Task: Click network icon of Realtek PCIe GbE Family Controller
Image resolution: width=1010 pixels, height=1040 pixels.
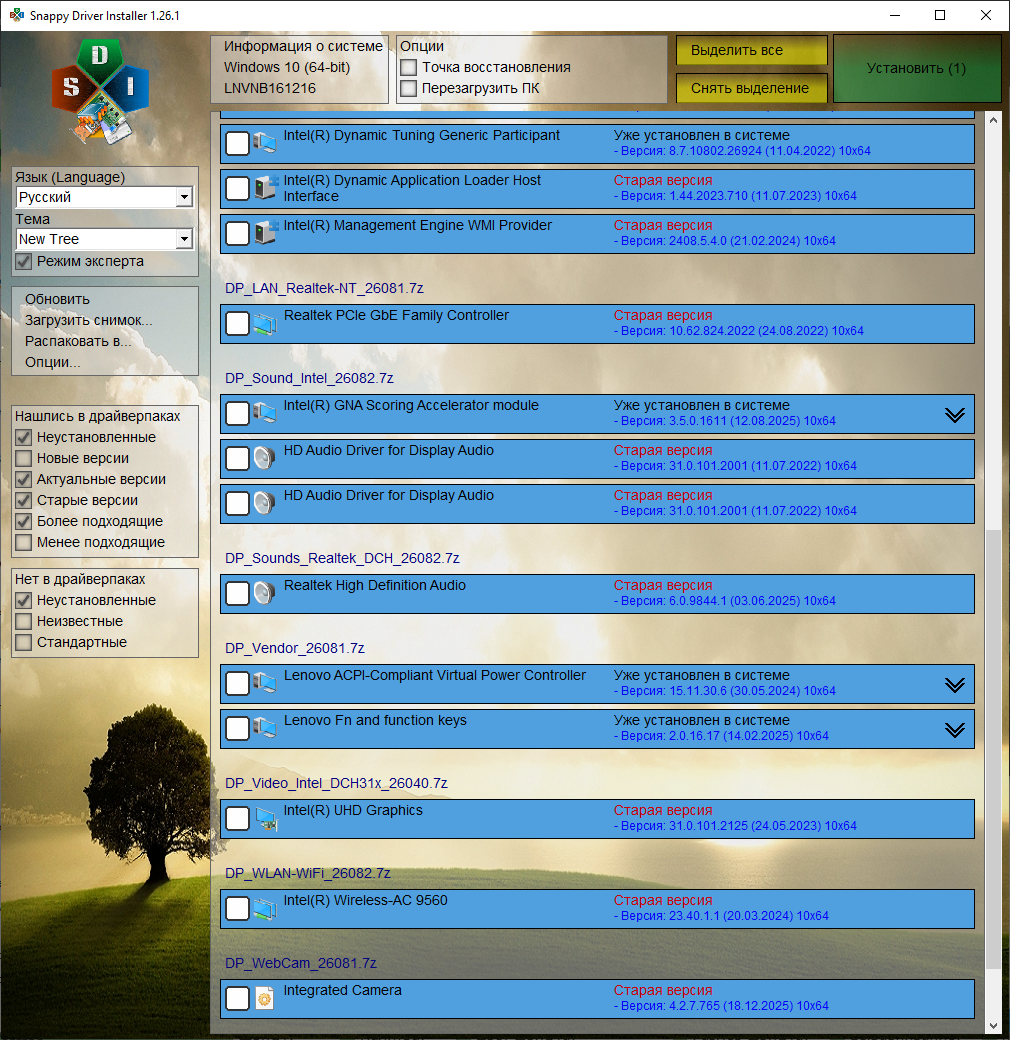Action: point(265,323)
